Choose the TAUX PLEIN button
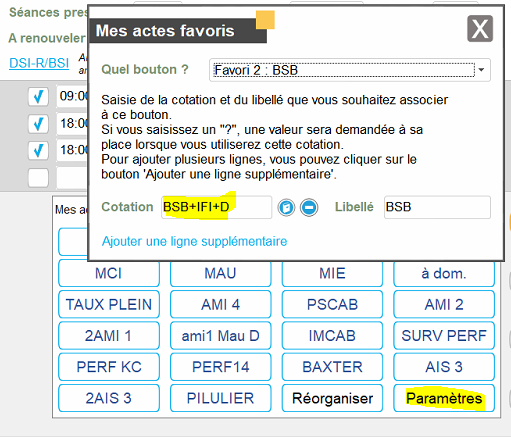 point(109,305)
